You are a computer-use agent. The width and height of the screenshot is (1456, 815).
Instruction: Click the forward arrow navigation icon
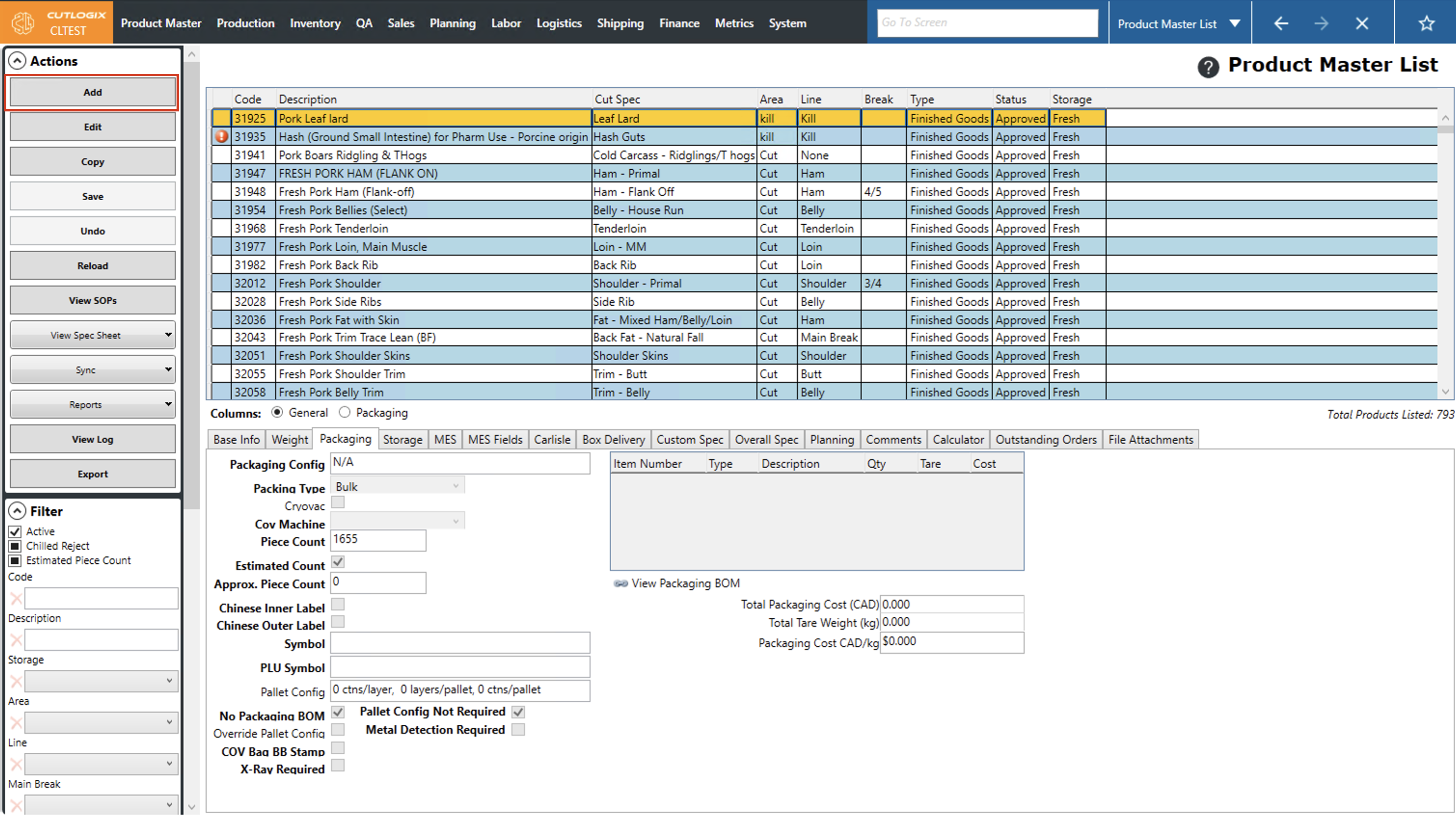(1321, 23)
